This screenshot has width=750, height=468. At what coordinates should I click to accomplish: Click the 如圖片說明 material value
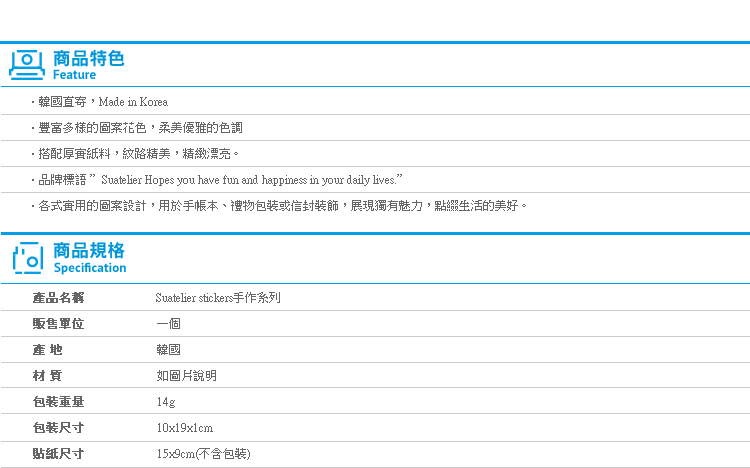click(187, 376)
